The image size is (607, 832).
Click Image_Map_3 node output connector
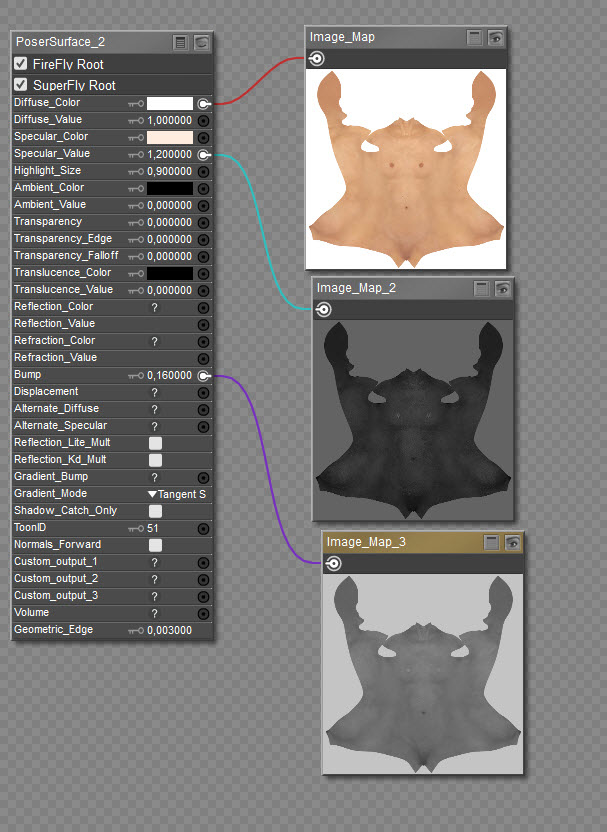click(334, 563)
